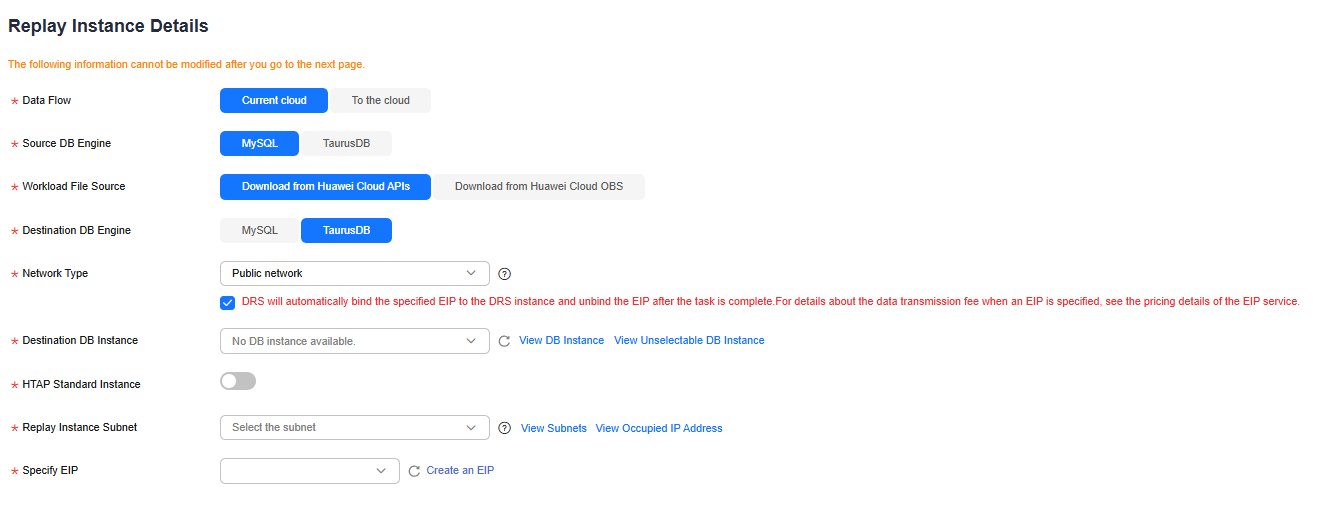This screenshot has height=508, width=1331.
Task: Refresh the Specify EIP list
Action: [414, 471]
